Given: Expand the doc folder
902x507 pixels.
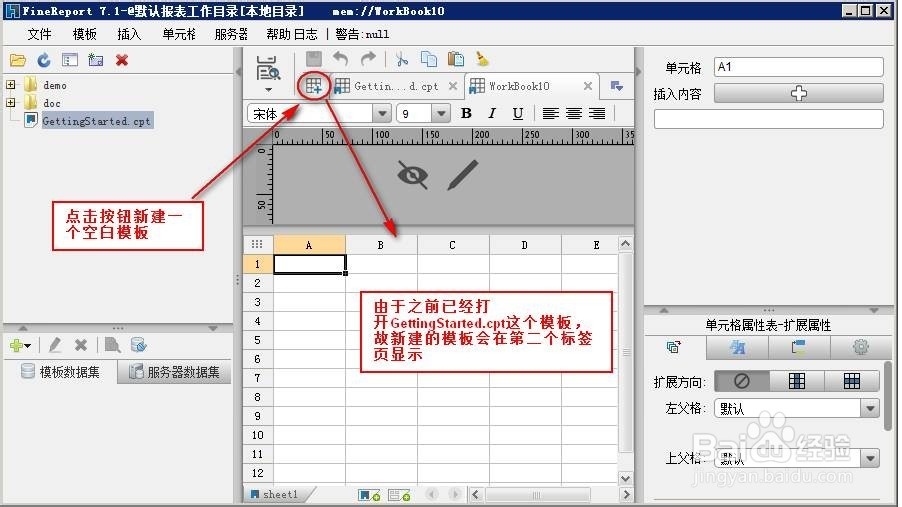Looking at the screenshot, I should pos(10,102).
